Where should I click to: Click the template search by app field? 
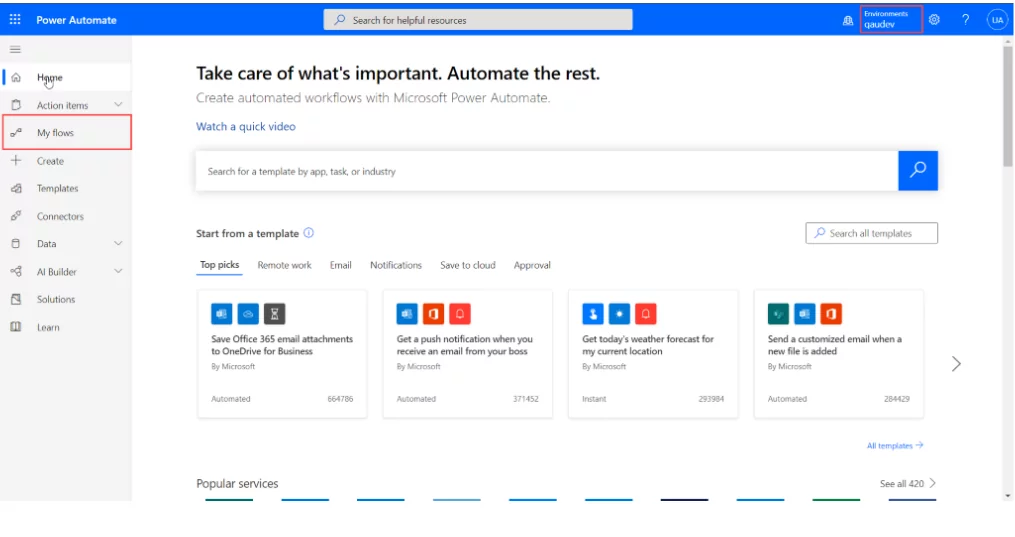pyautogui.click(x=547, y=171)
